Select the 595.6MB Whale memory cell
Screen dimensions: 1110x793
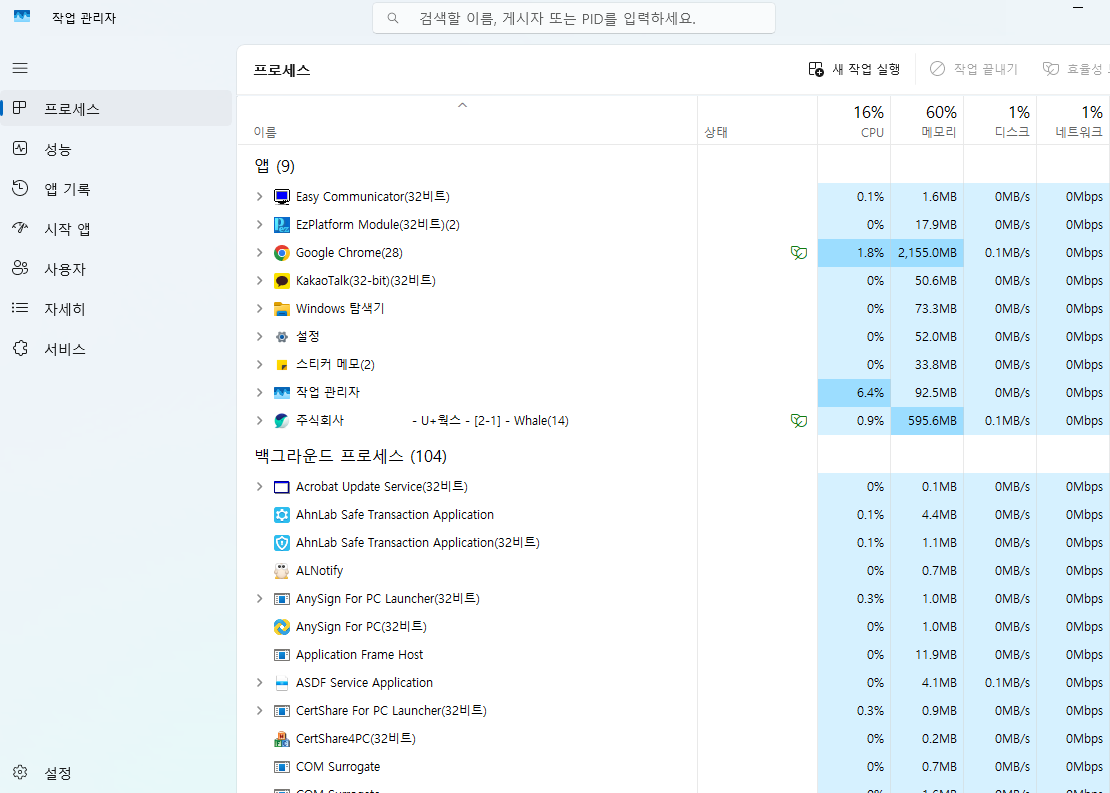point(927,421)
